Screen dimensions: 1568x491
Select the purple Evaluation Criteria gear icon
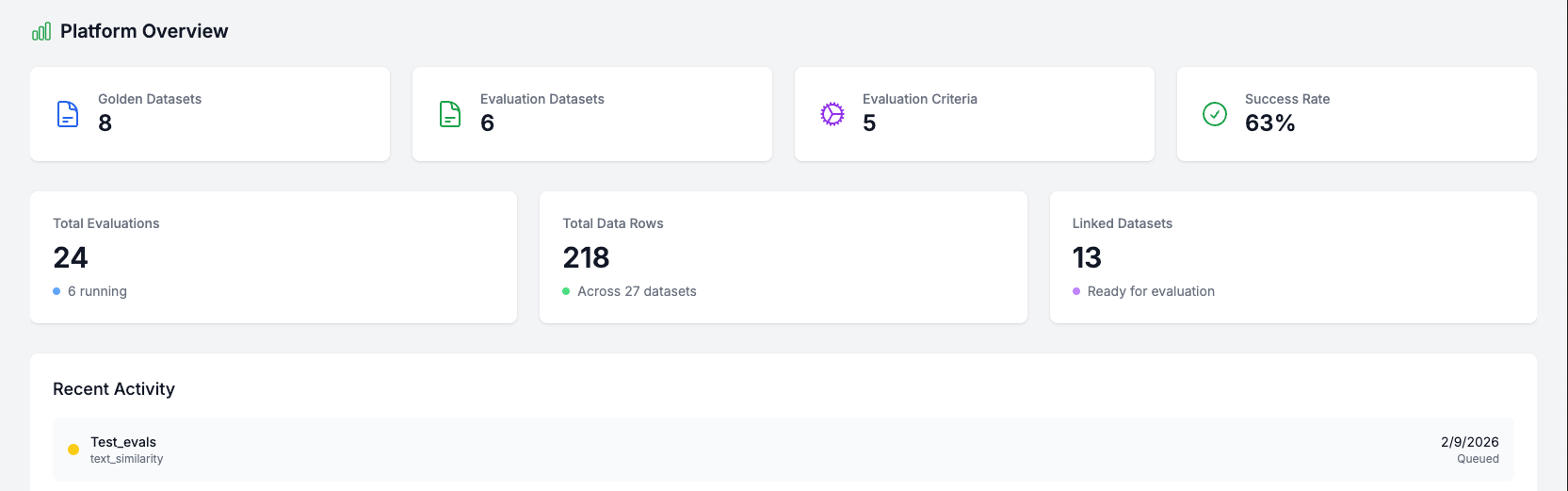tap(832, 114)
